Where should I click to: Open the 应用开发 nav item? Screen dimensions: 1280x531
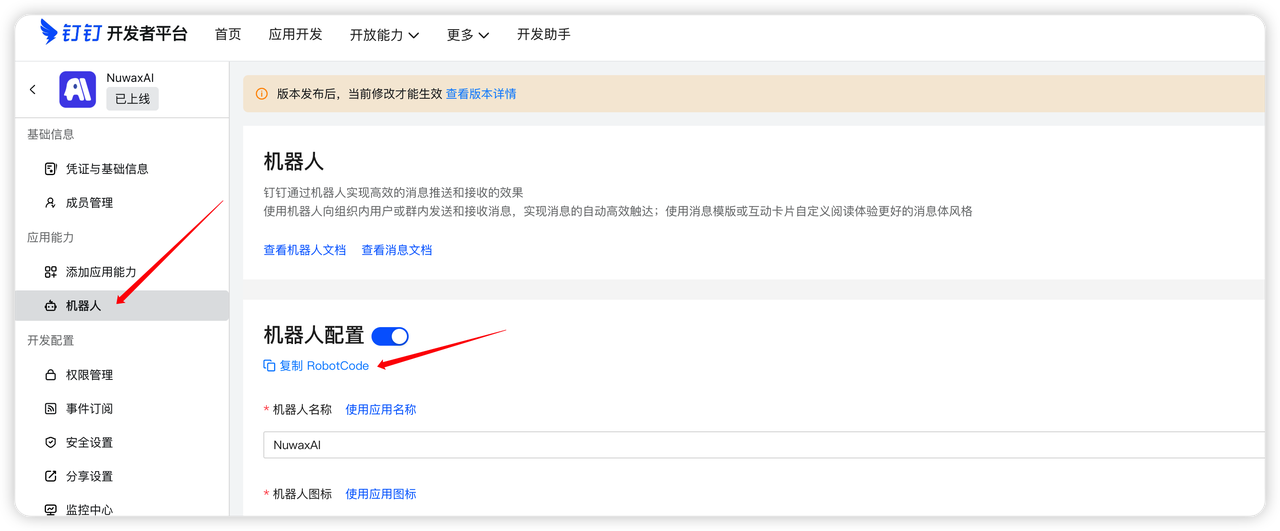pyautogui.click(x=296, y=34)
